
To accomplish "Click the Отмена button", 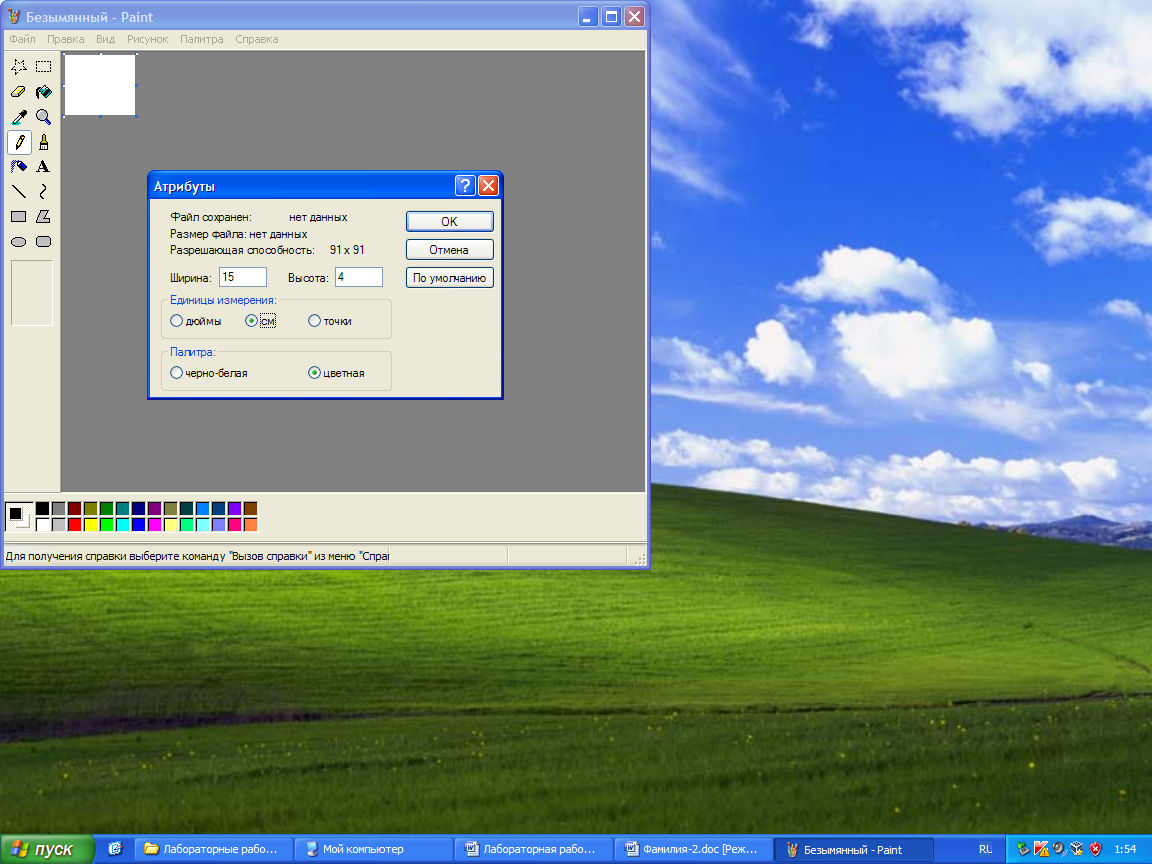I will coord(450,250).
